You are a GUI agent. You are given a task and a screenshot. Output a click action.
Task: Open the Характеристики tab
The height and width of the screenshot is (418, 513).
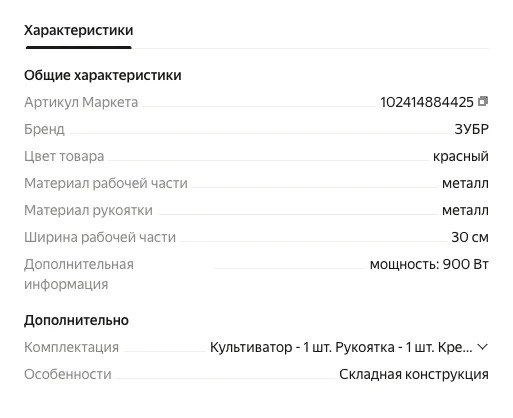click(x=79, y=30)
